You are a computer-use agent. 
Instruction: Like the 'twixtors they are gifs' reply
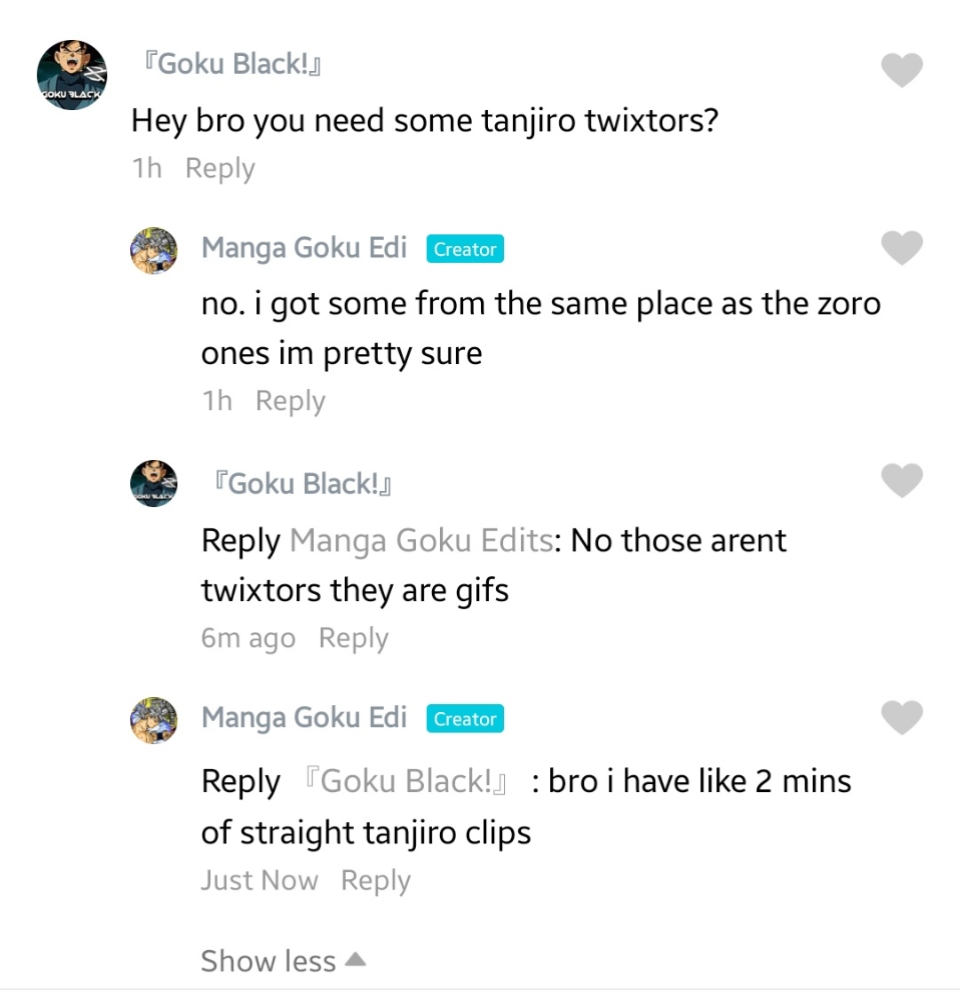(901, 481)
